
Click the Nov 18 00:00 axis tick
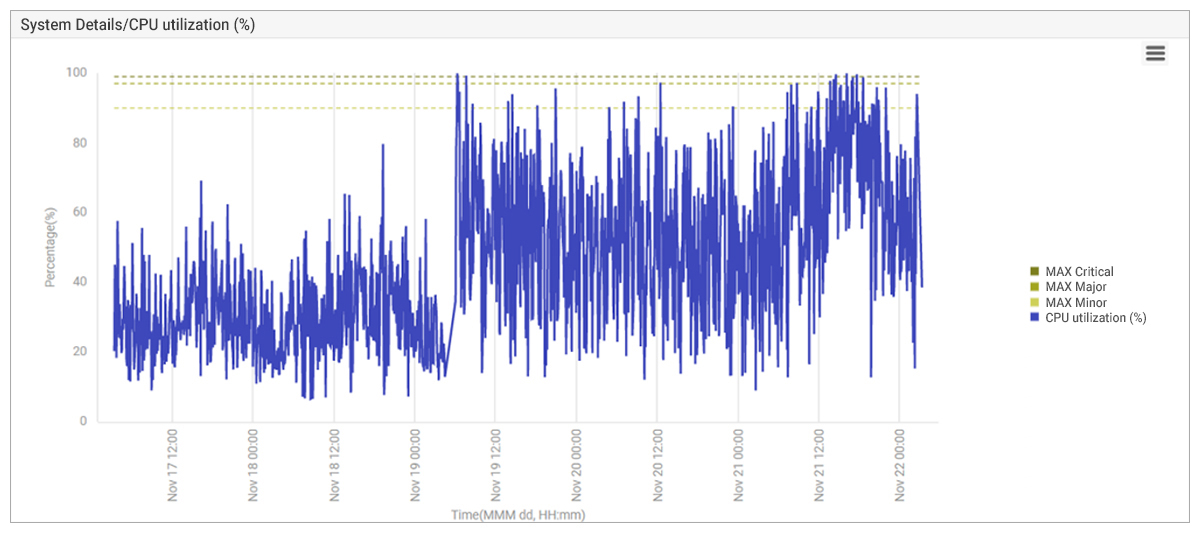(x=253, y=466)
